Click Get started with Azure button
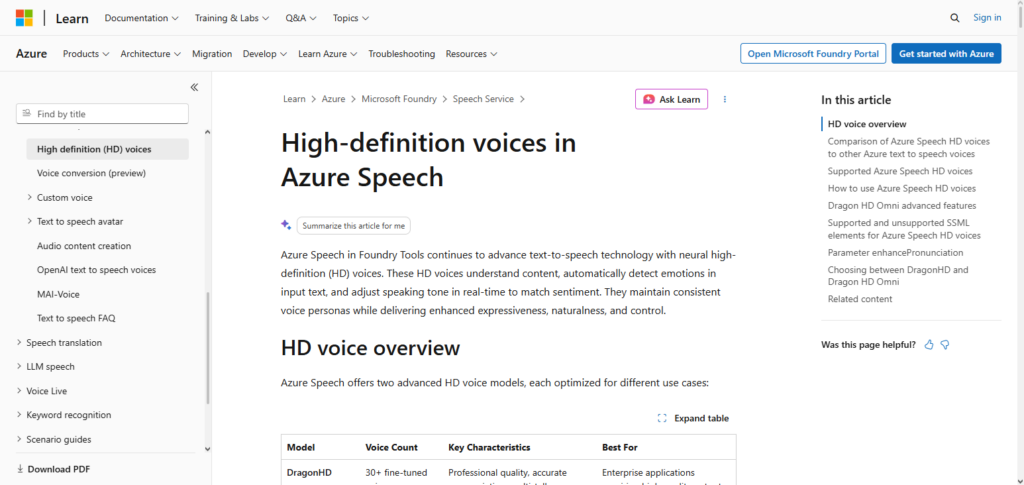 [946, 54]
